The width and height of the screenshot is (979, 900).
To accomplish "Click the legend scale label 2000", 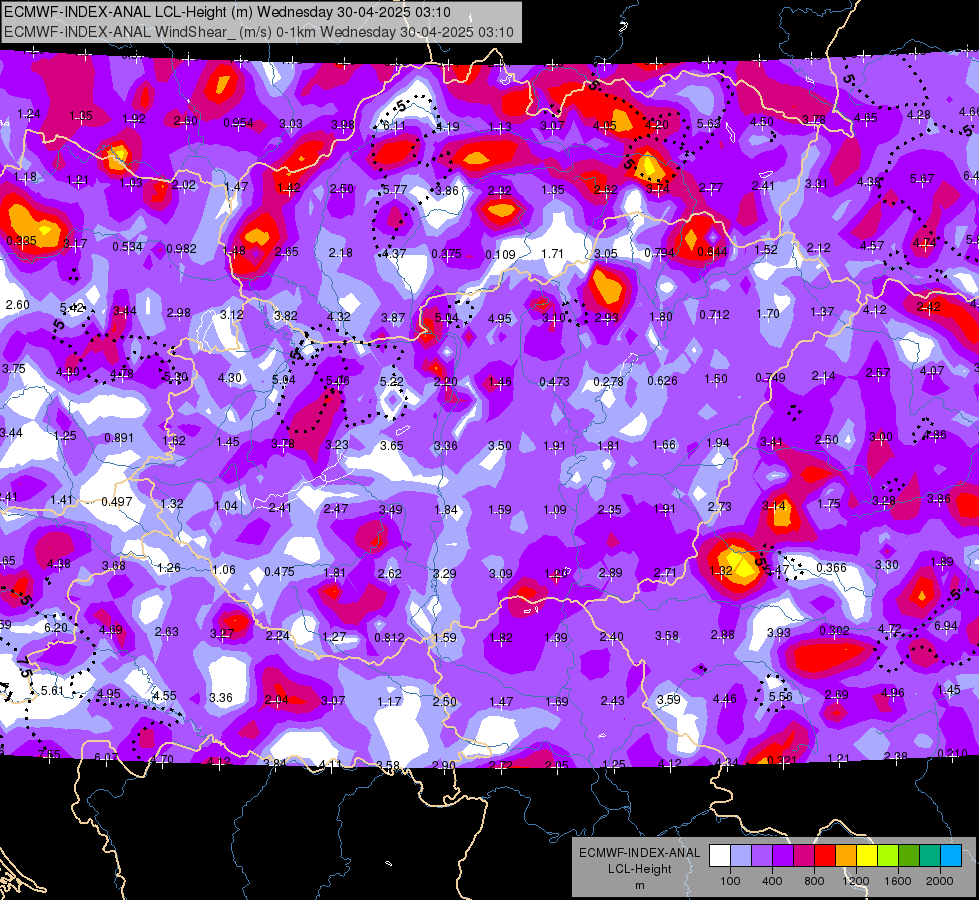I will pos(940,881).
